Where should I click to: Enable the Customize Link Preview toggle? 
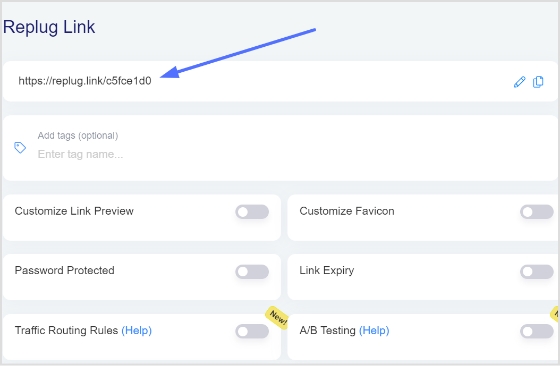252,212
